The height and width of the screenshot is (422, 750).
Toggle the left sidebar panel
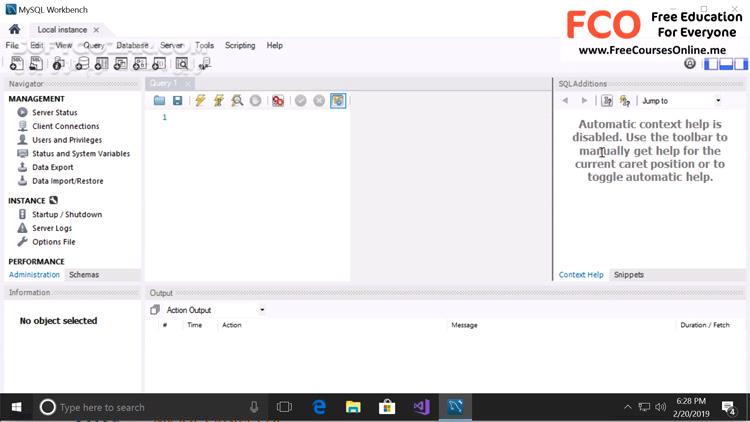click(711, 64)
